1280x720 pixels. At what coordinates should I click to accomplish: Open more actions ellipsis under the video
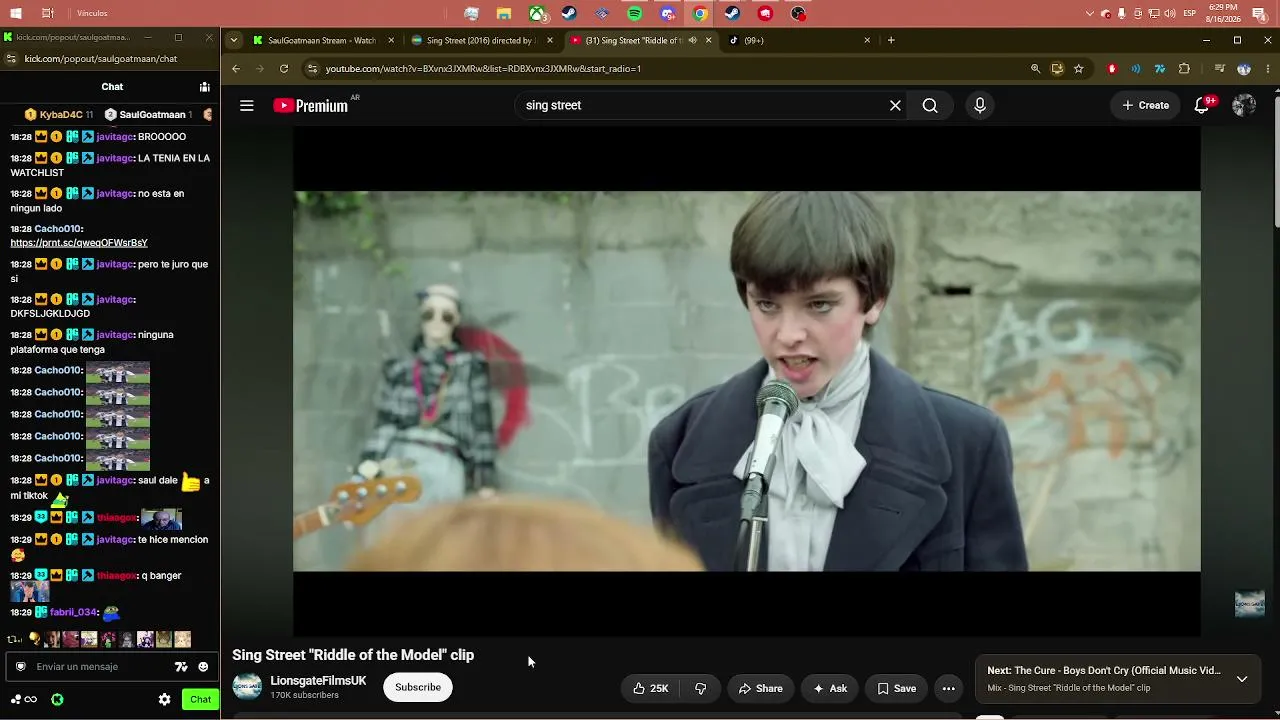[x=949, y=688]
